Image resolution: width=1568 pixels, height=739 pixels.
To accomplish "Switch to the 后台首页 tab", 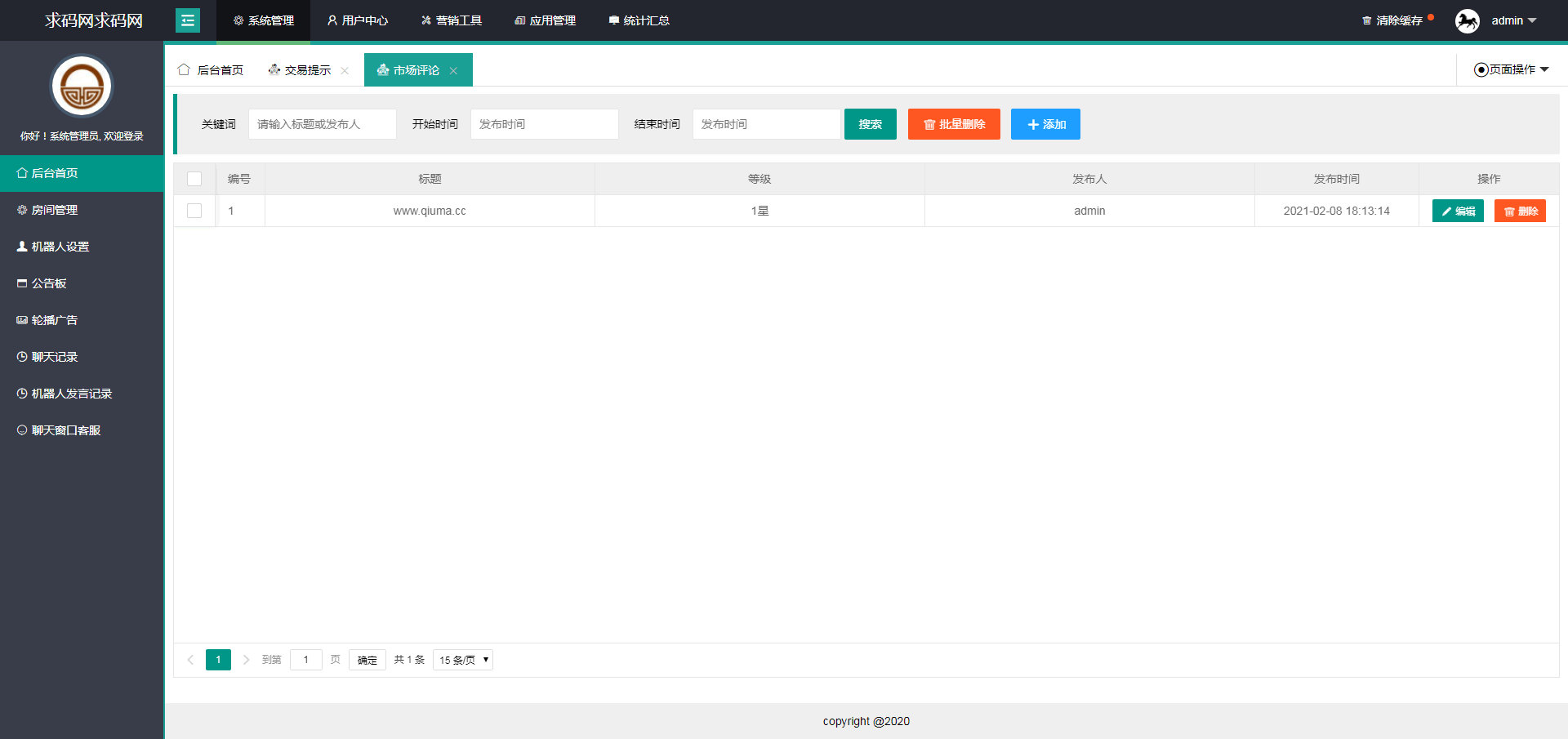I will (212, 70).
